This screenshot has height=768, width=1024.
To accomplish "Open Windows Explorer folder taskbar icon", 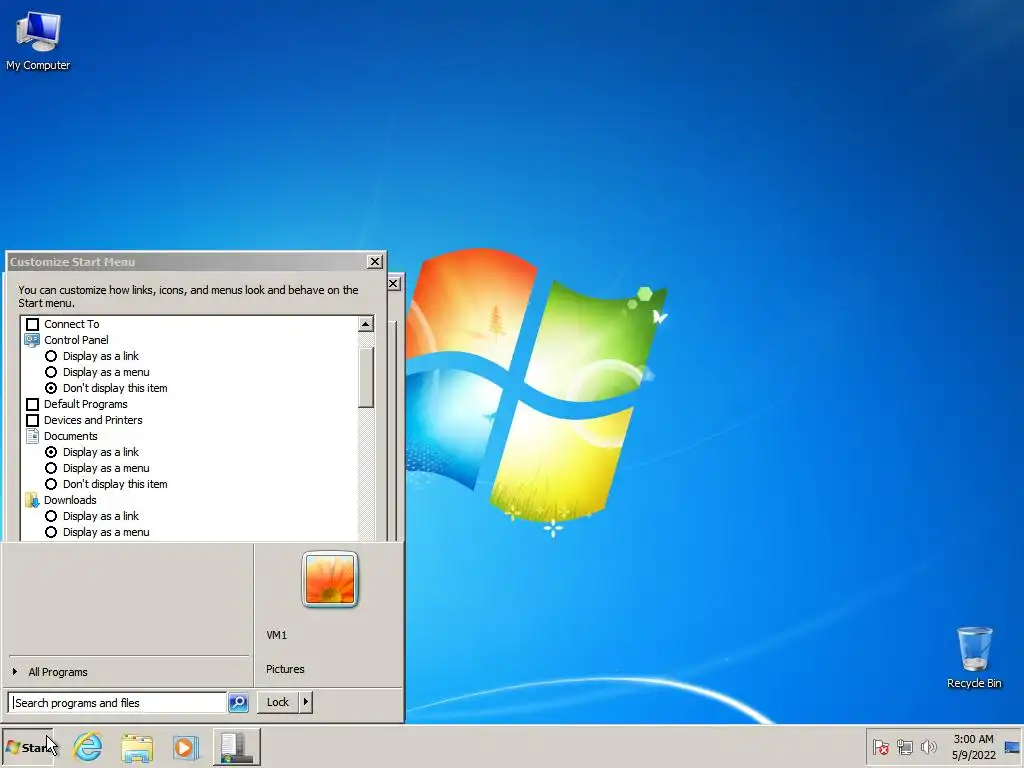I will pos(136,747).
